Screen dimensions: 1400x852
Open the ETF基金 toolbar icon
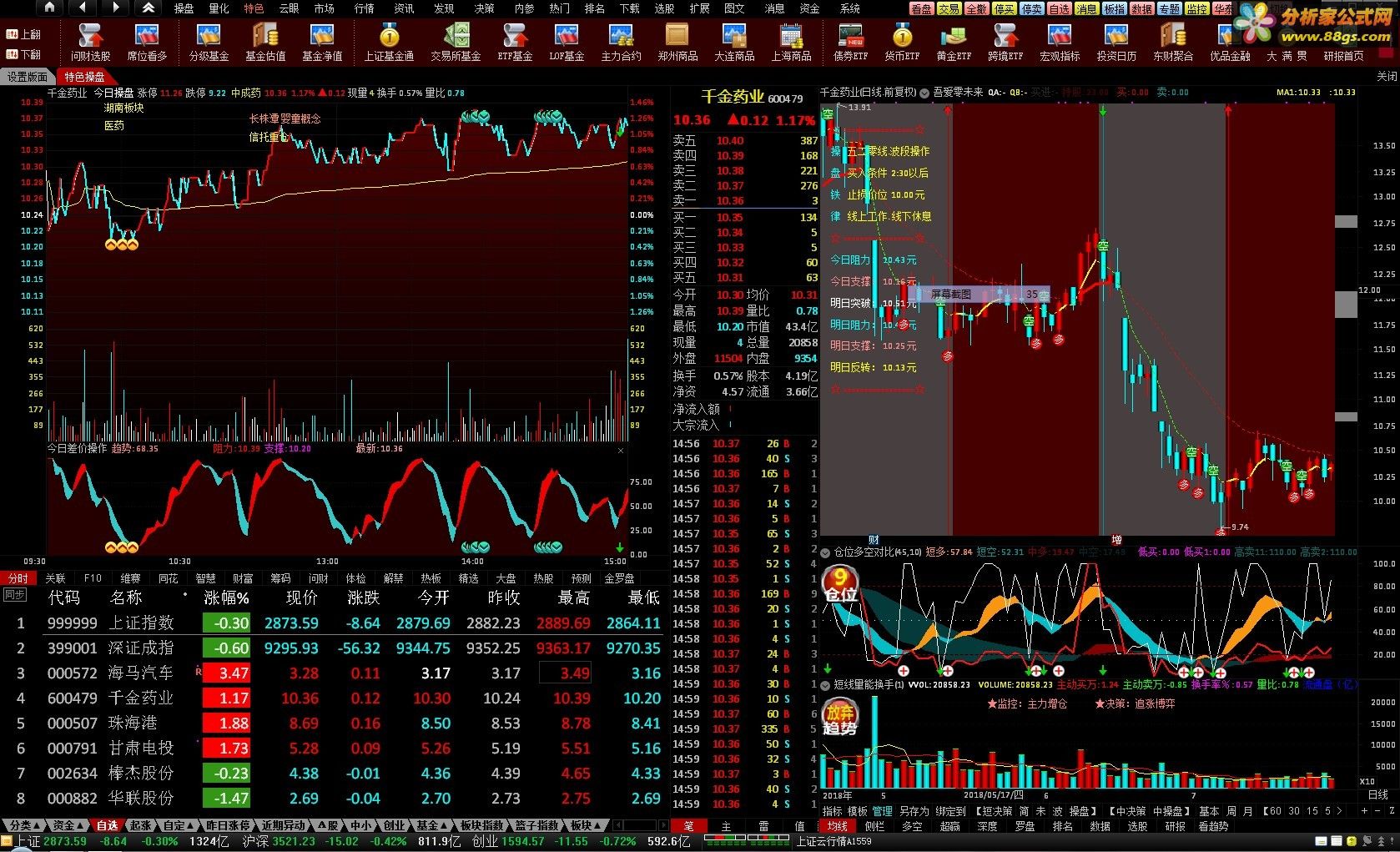[x=515, y=42]
